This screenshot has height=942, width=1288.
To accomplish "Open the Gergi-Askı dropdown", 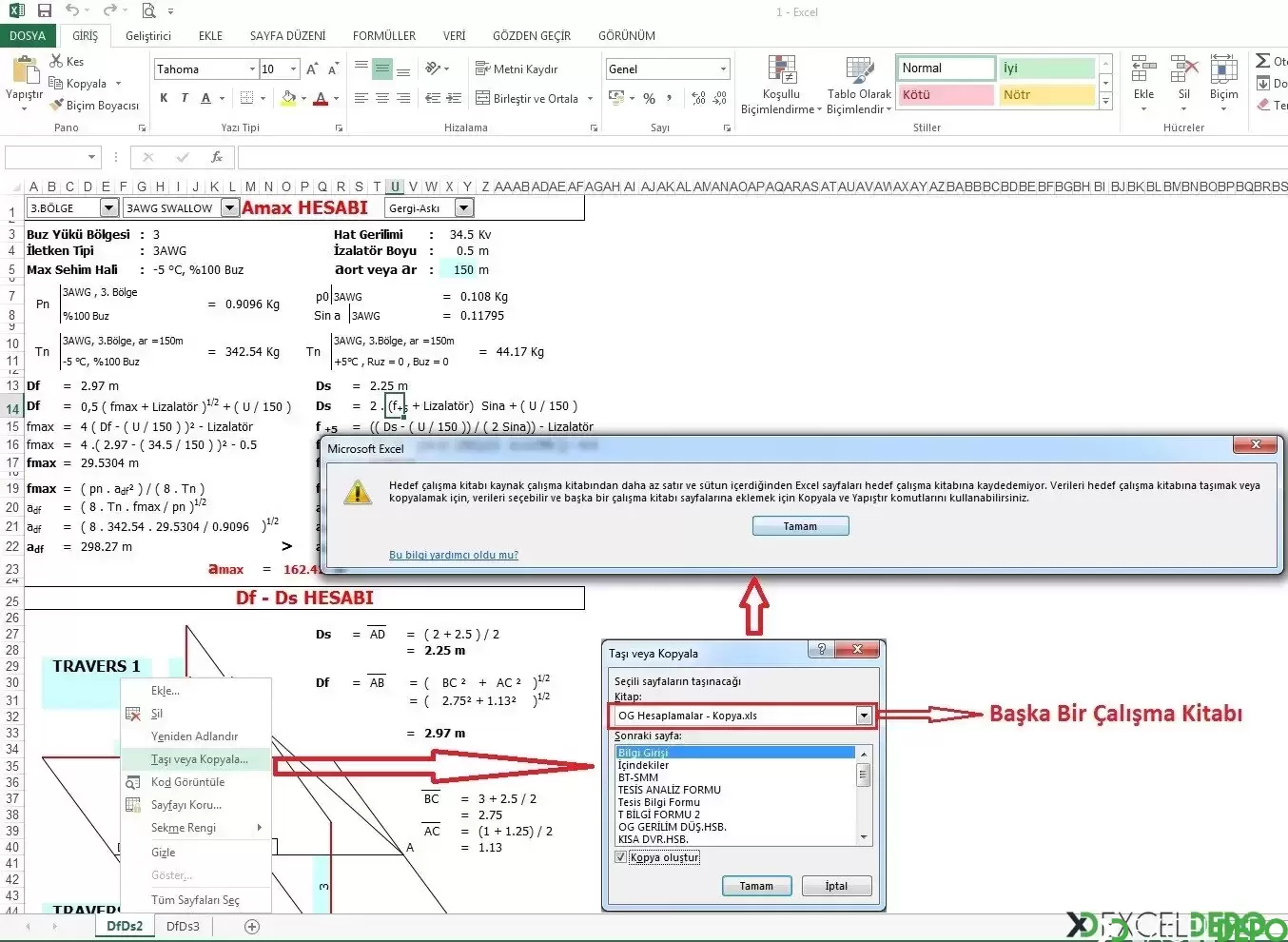I will [464, 207].
